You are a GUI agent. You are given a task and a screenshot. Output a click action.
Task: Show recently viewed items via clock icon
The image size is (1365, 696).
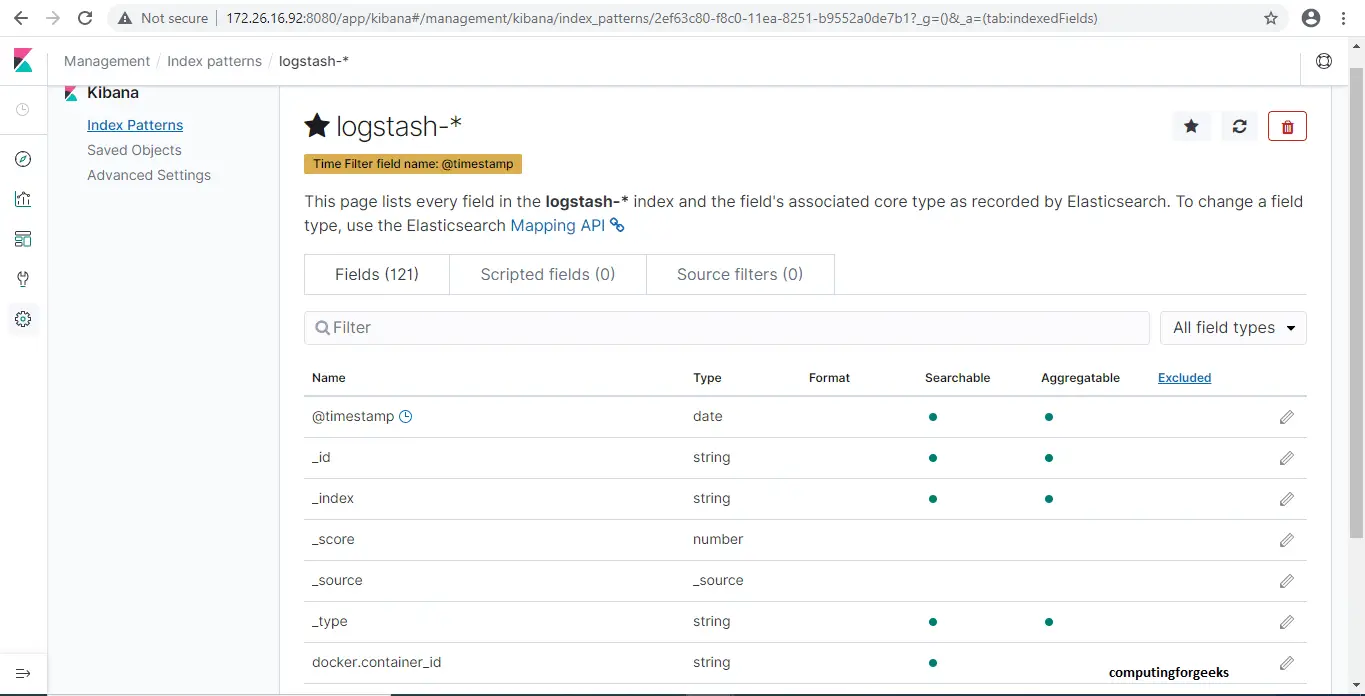pos(23,110)
